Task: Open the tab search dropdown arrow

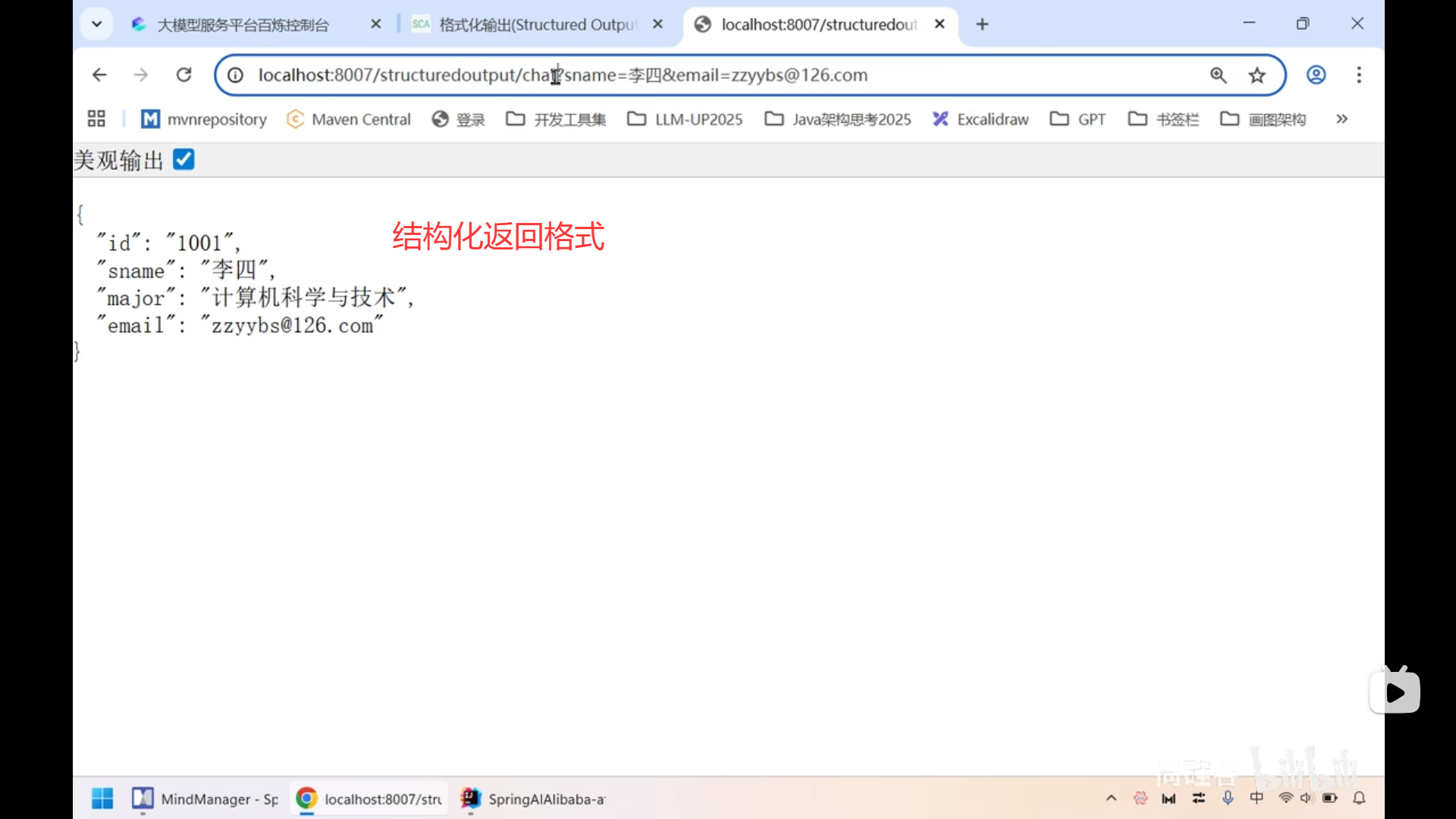Action: coord(96,24)
